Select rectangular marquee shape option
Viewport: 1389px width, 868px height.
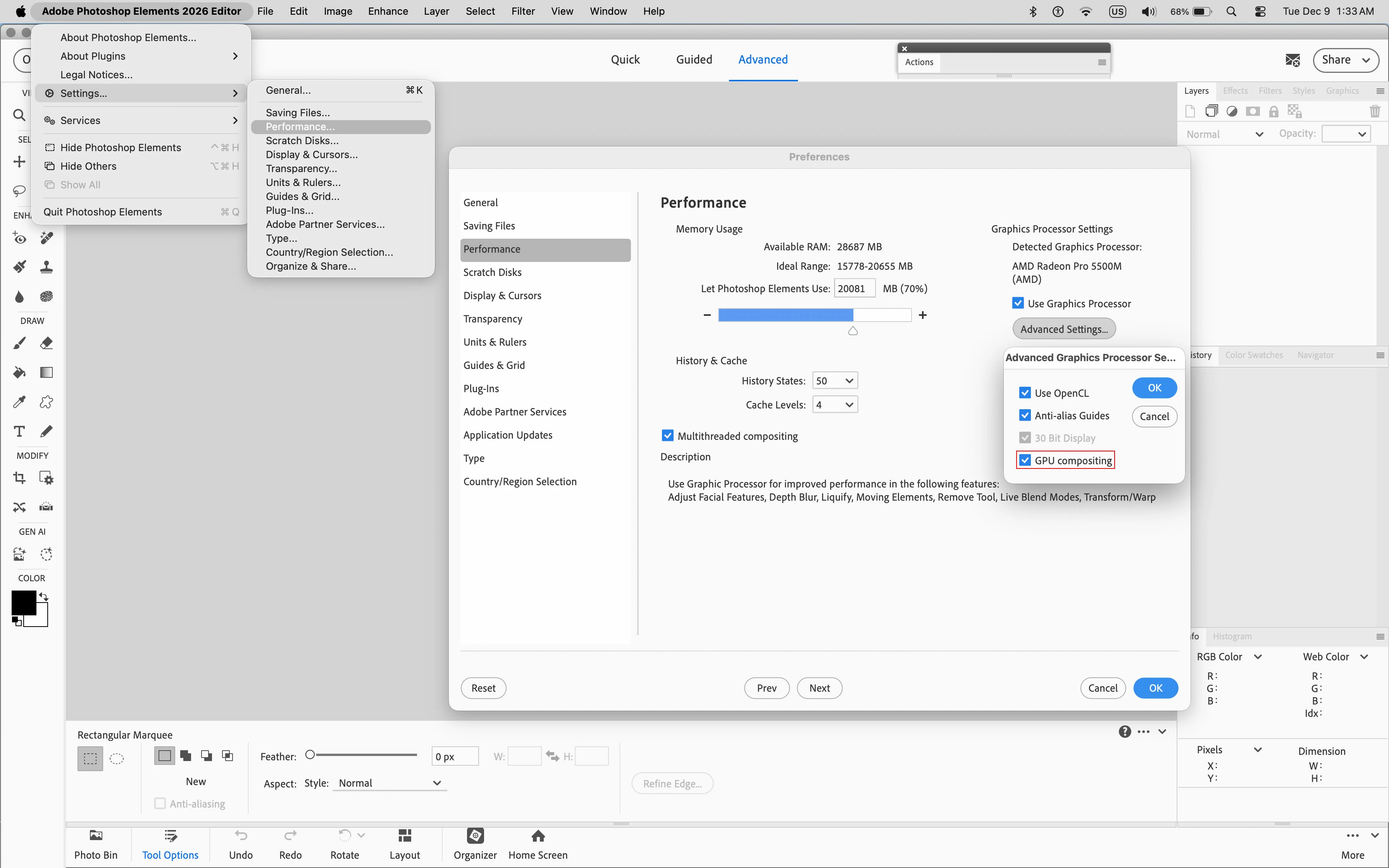90,758
